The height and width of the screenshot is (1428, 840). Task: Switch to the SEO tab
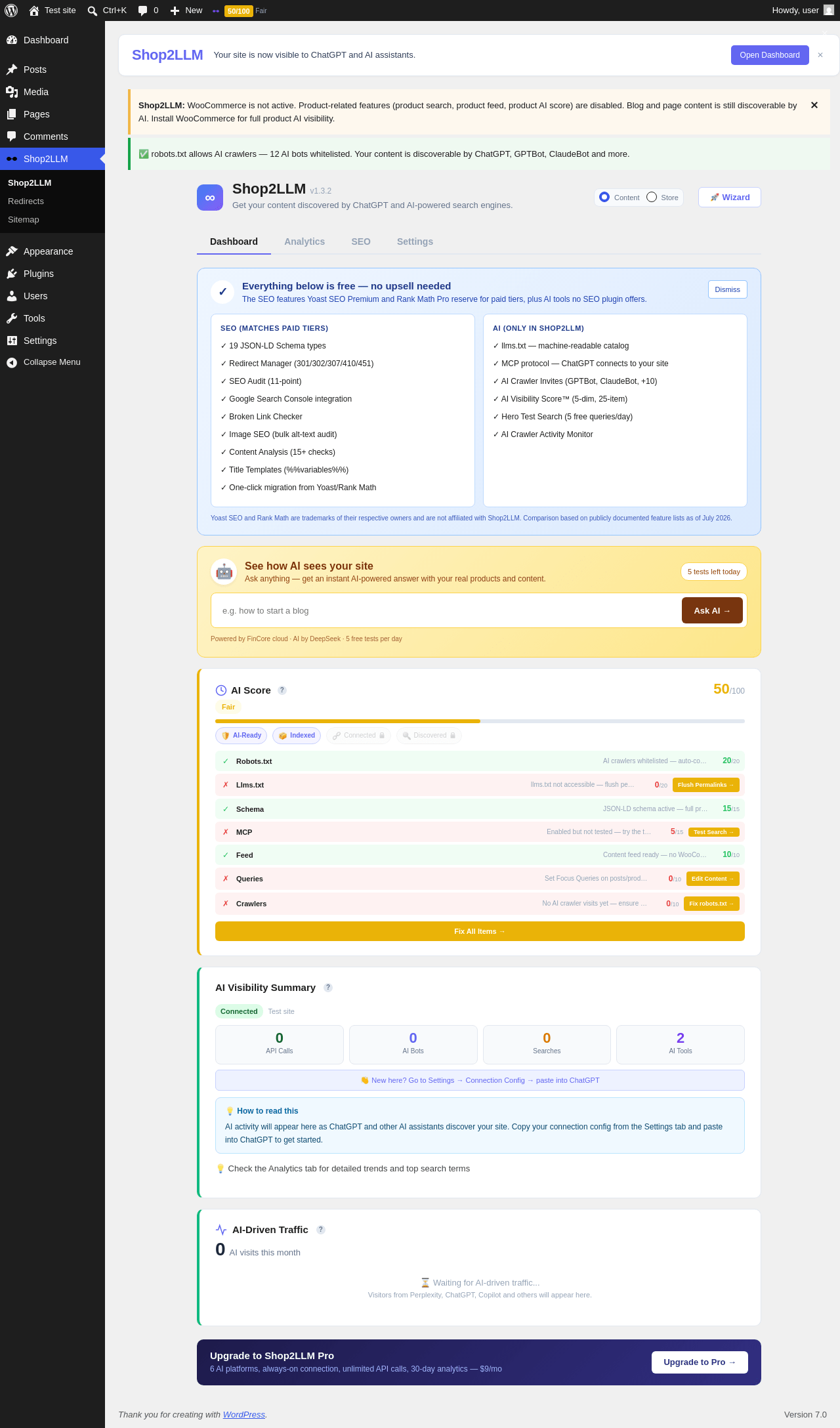(x=361, y=241)
